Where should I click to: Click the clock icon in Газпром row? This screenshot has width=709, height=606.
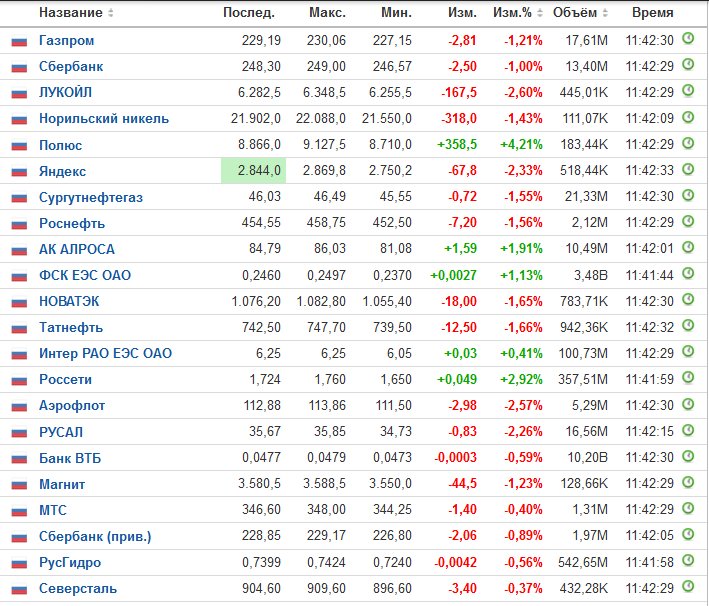coord(688,39)
